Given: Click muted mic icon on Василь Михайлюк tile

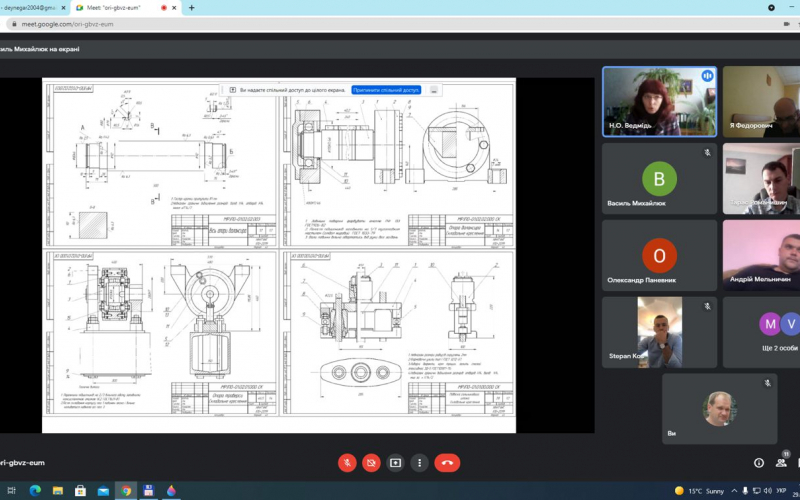Looking at the screenshot, I should (x=707, y=153).
